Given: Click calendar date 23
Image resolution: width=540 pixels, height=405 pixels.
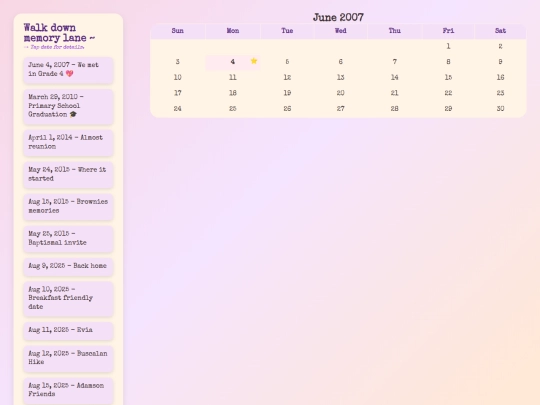Looking at the screenshot, I should [500, 93].
